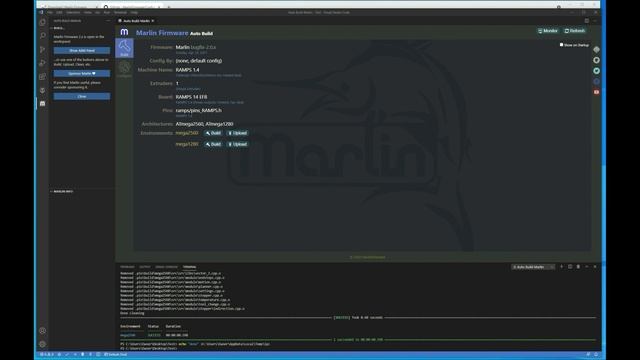Click the feedback icon in status bar
Image resolution: width=640 pixels, height=360 pixels.
588,354
